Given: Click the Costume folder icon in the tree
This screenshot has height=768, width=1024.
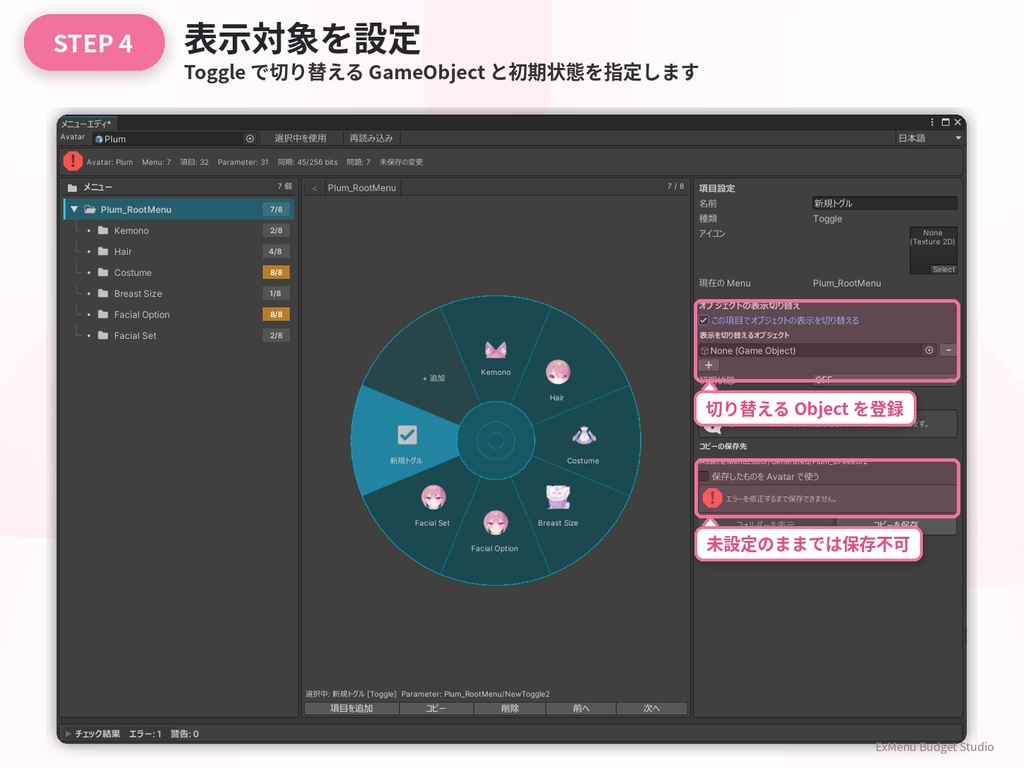Looking at the screenshot, I should click(x=103, y=272).
